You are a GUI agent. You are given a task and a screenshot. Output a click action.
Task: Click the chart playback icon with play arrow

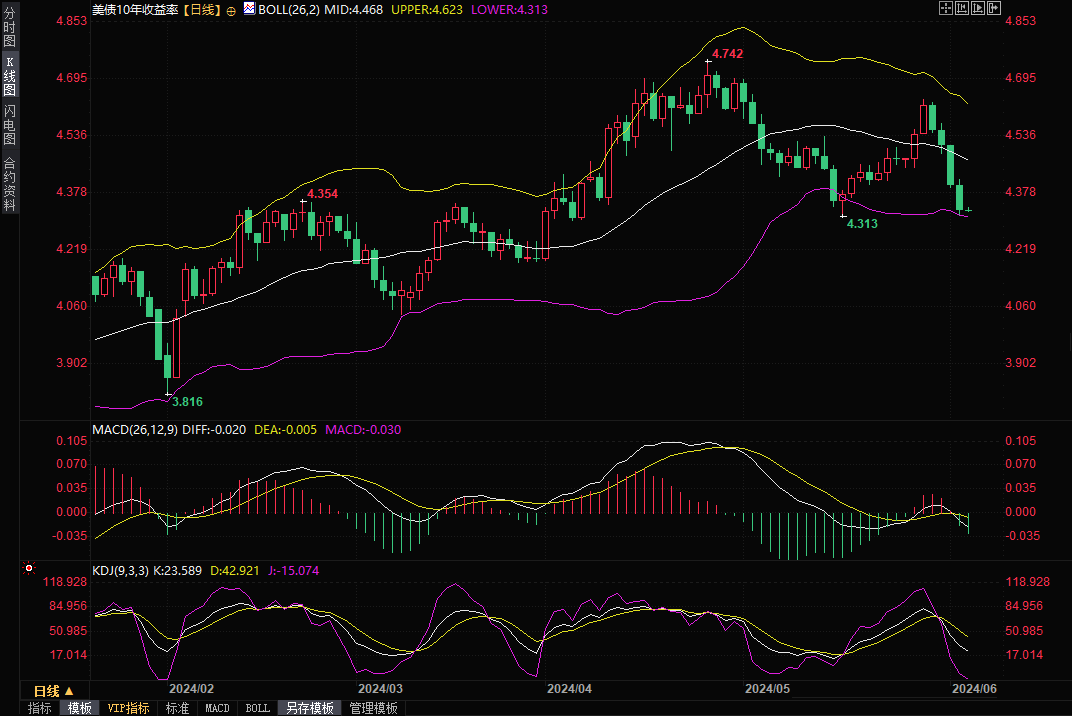pyautogui.click(x=978, y=8)
